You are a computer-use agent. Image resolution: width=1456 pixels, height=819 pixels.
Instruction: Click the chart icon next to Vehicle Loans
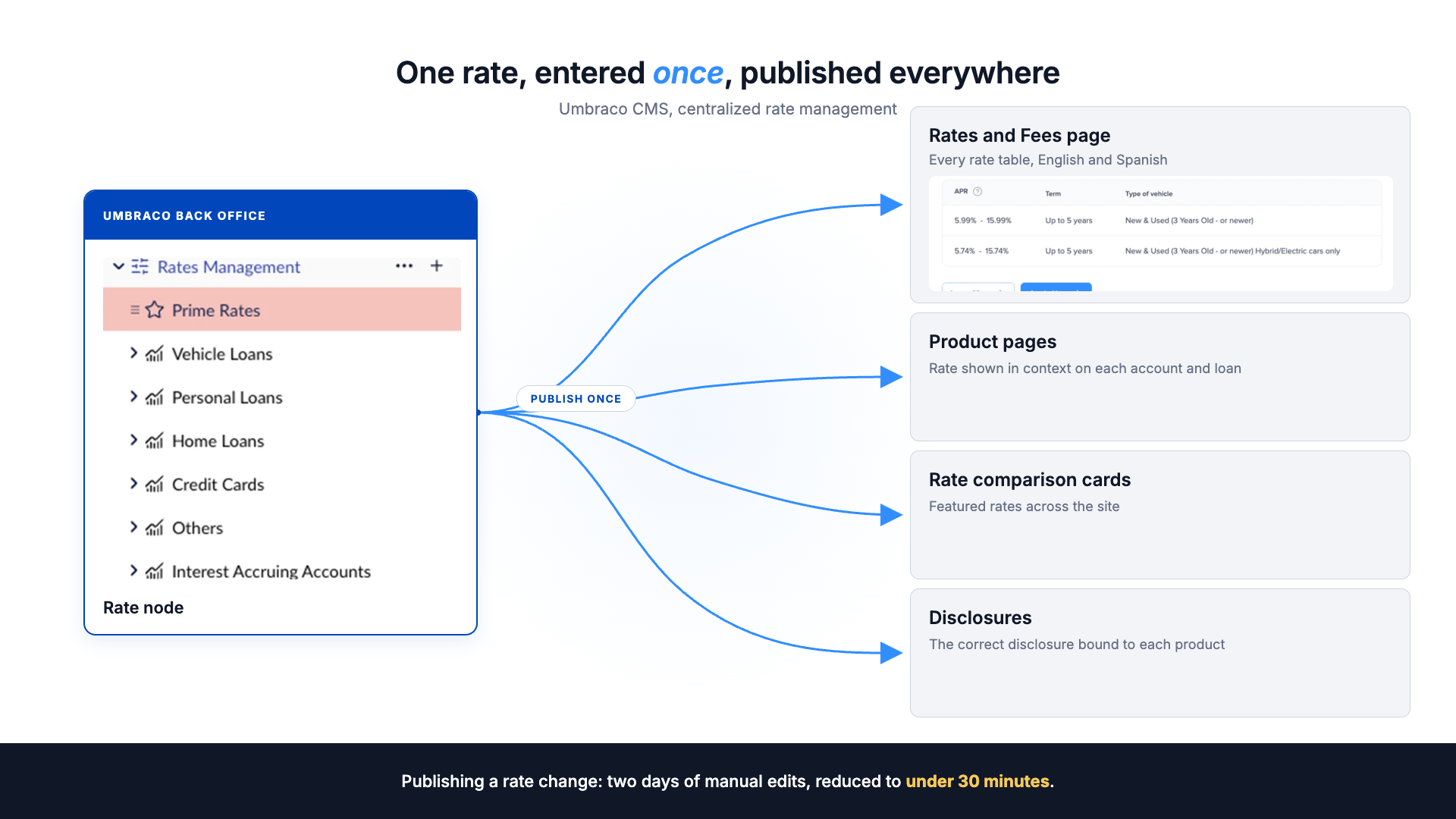tap(155, 353)
